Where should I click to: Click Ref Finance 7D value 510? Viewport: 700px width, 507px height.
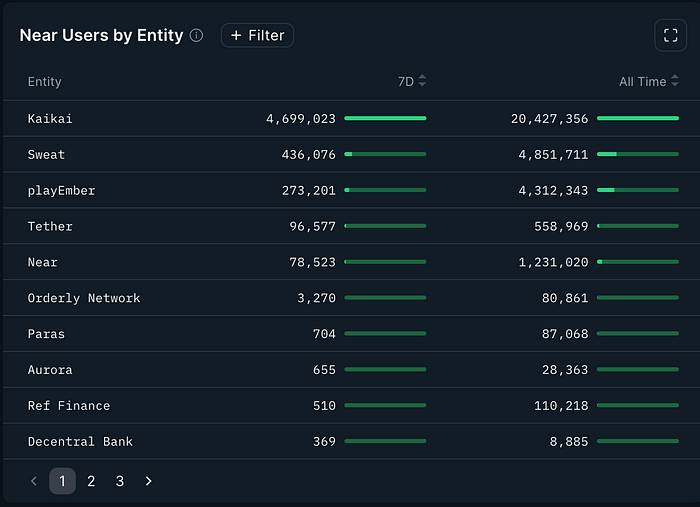324,405
